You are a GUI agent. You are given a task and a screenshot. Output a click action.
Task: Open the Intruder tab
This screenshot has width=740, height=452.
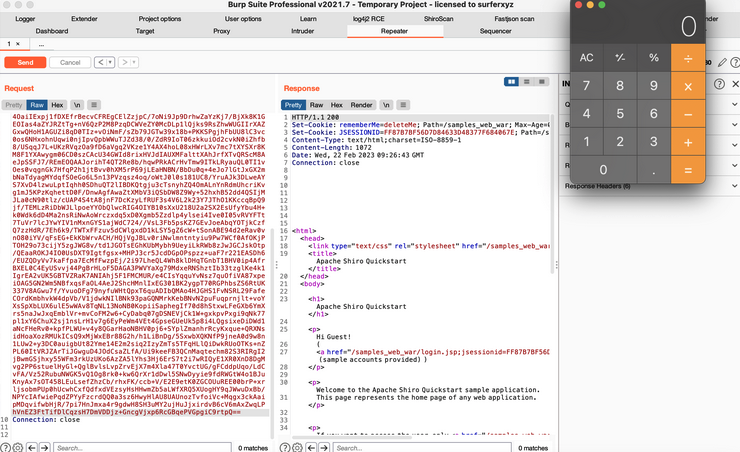coord(303,31)
